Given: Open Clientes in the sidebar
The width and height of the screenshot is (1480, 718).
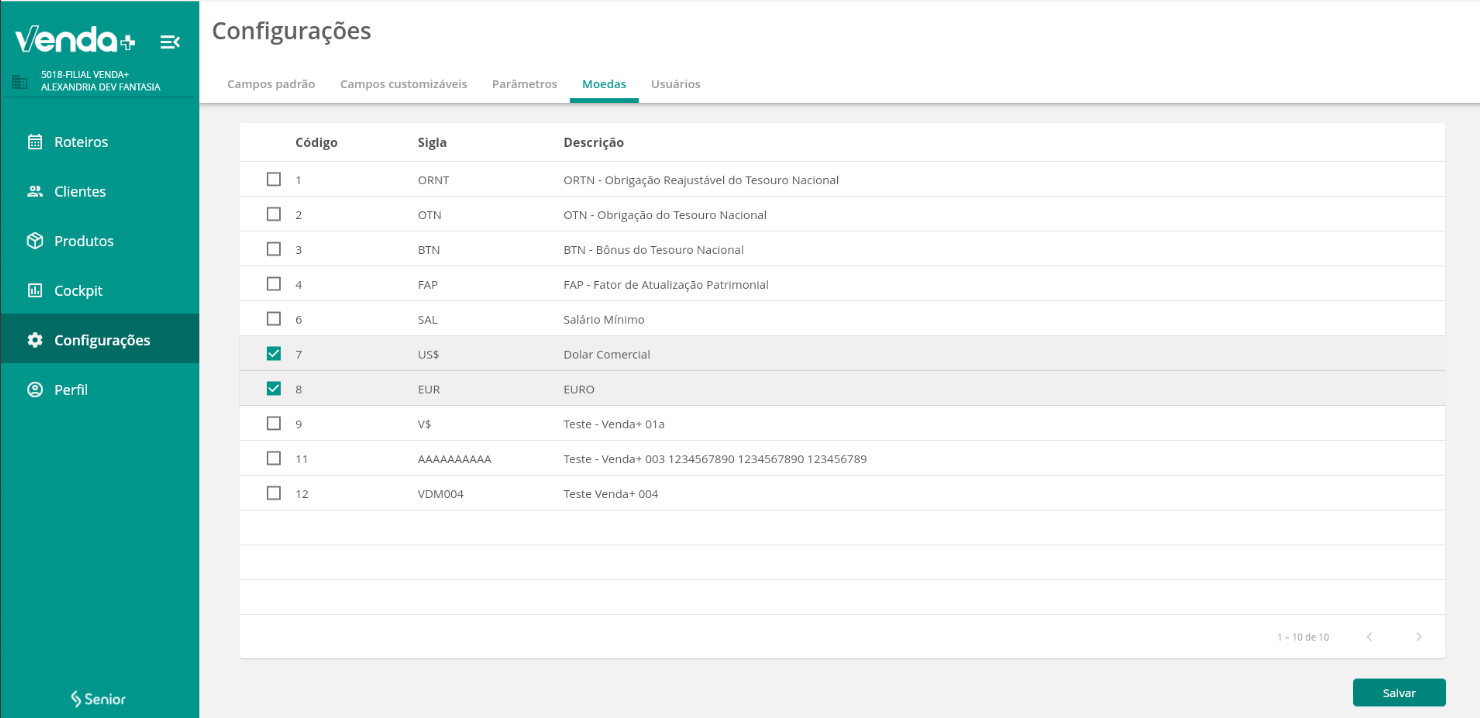Looking at the screenshot, I should point(100,191).
